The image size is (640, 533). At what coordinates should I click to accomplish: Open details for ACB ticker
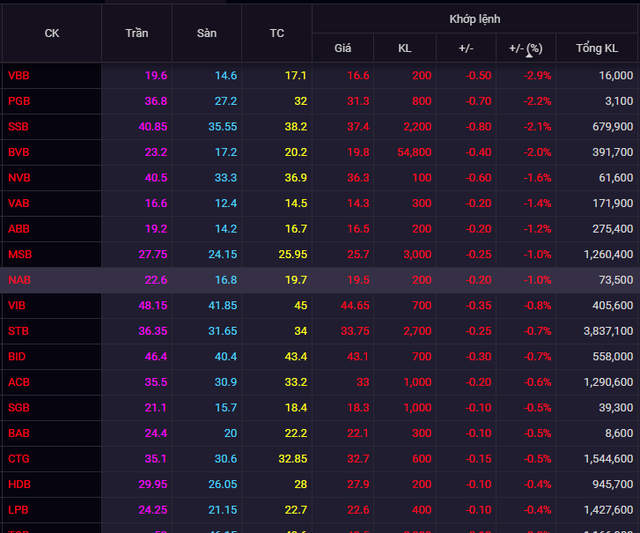point(19,382)
